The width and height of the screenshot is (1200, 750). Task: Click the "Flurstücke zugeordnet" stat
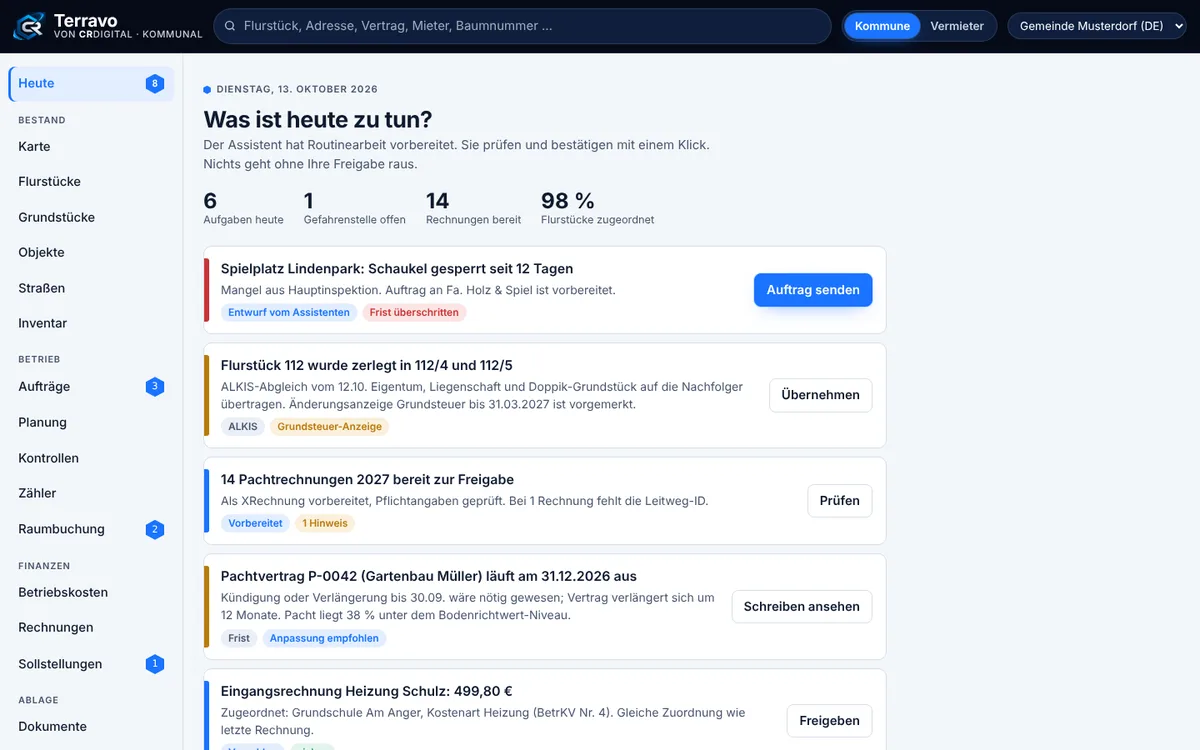[x=598, y=208]
